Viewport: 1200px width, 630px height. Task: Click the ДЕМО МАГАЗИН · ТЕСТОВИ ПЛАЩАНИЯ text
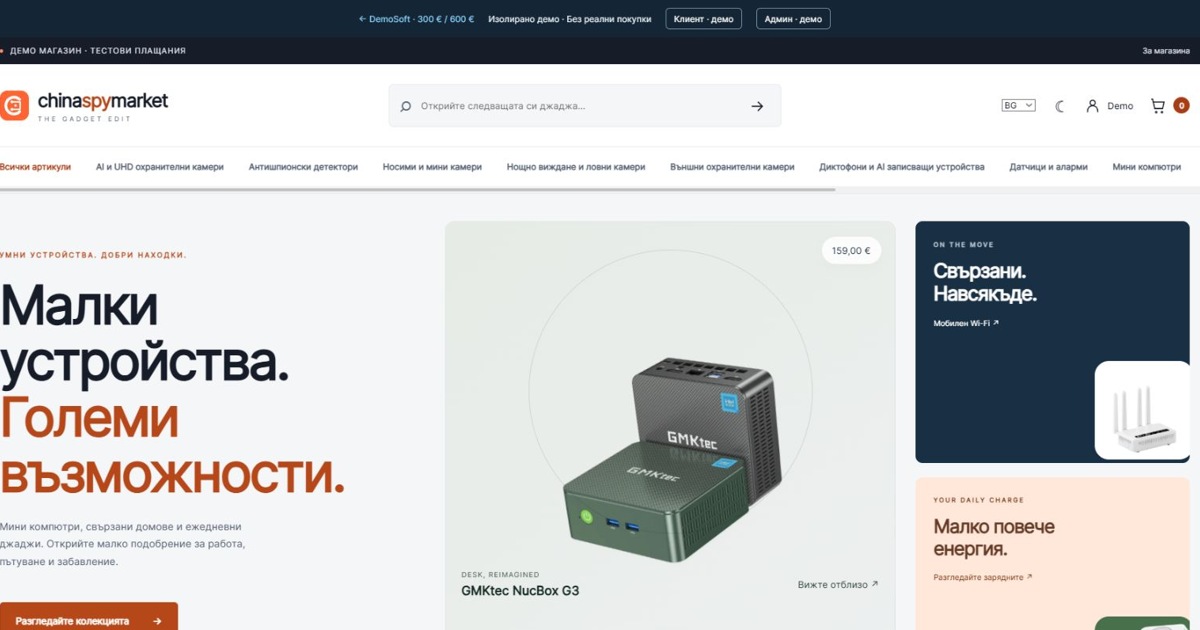coord(98,50)
